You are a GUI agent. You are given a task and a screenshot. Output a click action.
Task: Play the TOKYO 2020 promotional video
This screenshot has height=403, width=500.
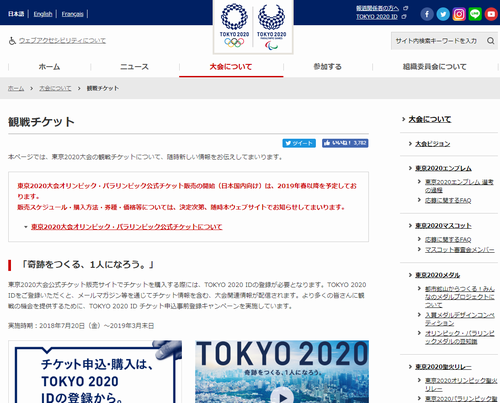(282, 397)
